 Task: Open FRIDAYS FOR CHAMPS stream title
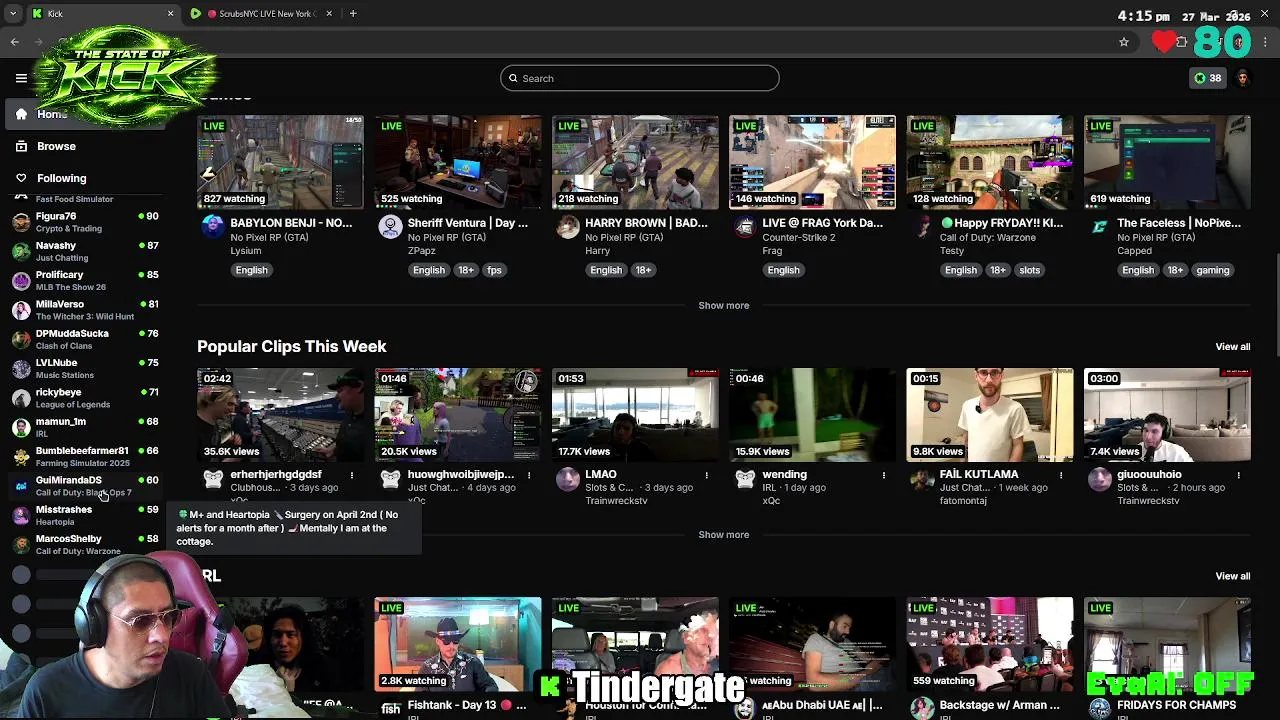point(1176,705)
